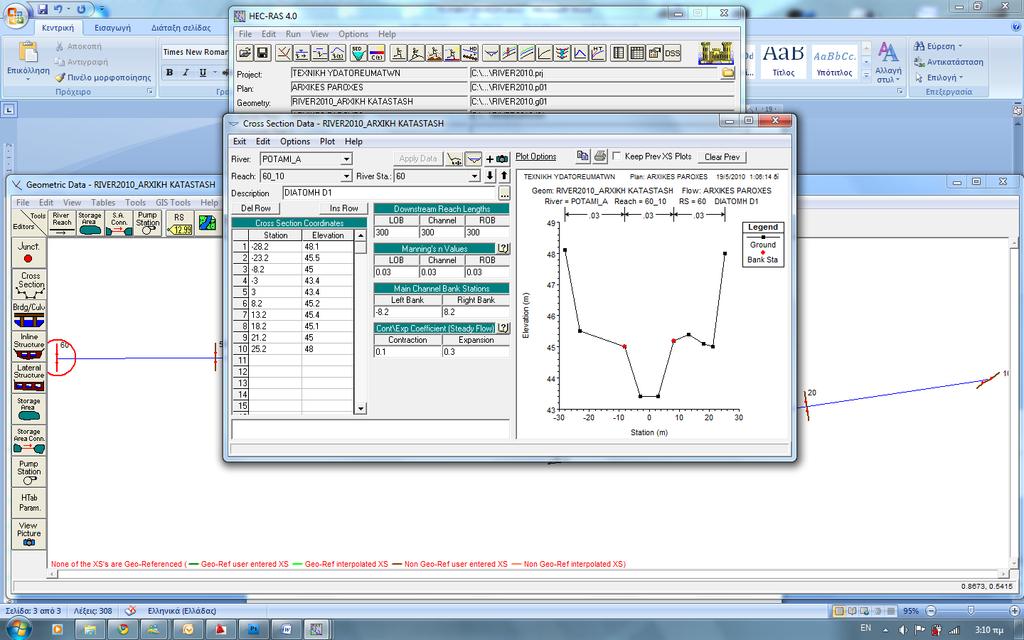This screenshot has width=1024, height=640.
Task: Select S.A. Conn. tool in top toolbar
Action: [119, 223]
